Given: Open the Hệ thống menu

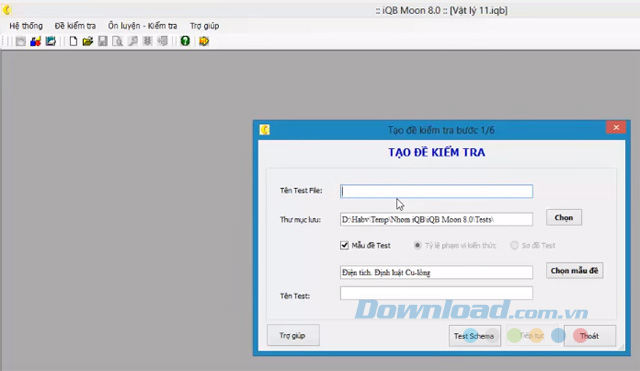Looking at the screenshot, I should pyautogui.click(x=26, y=26).
